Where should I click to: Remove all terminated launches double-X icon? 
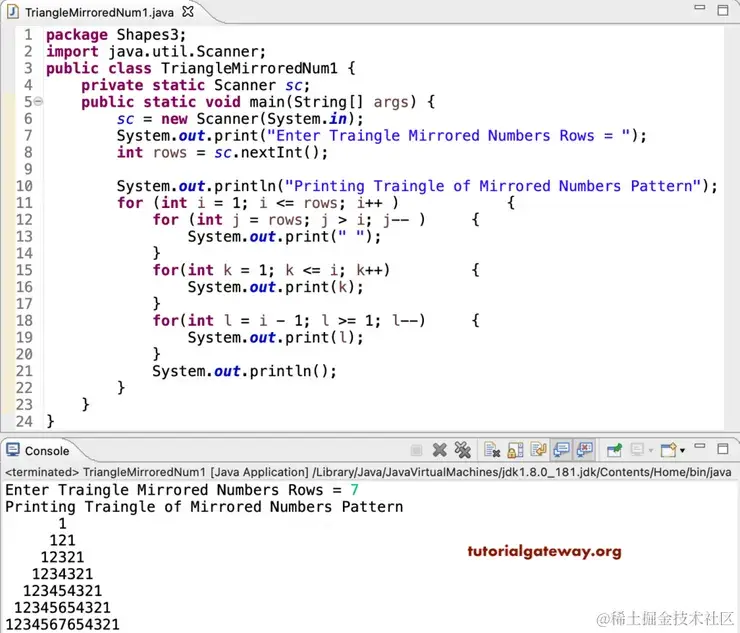(x=462, y=450)
